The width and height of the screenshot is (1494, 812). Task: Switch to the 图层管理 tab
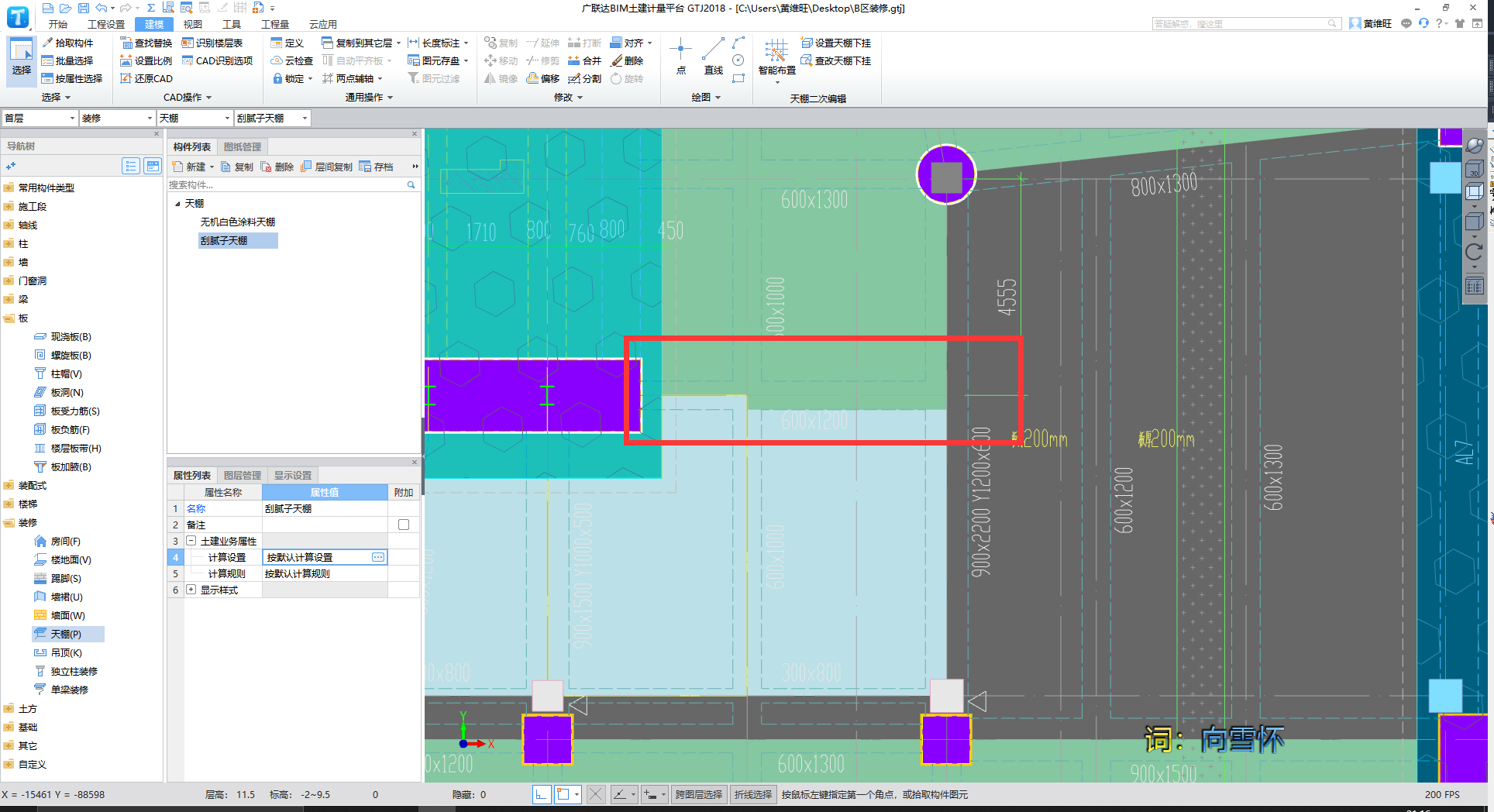[243, 475]
